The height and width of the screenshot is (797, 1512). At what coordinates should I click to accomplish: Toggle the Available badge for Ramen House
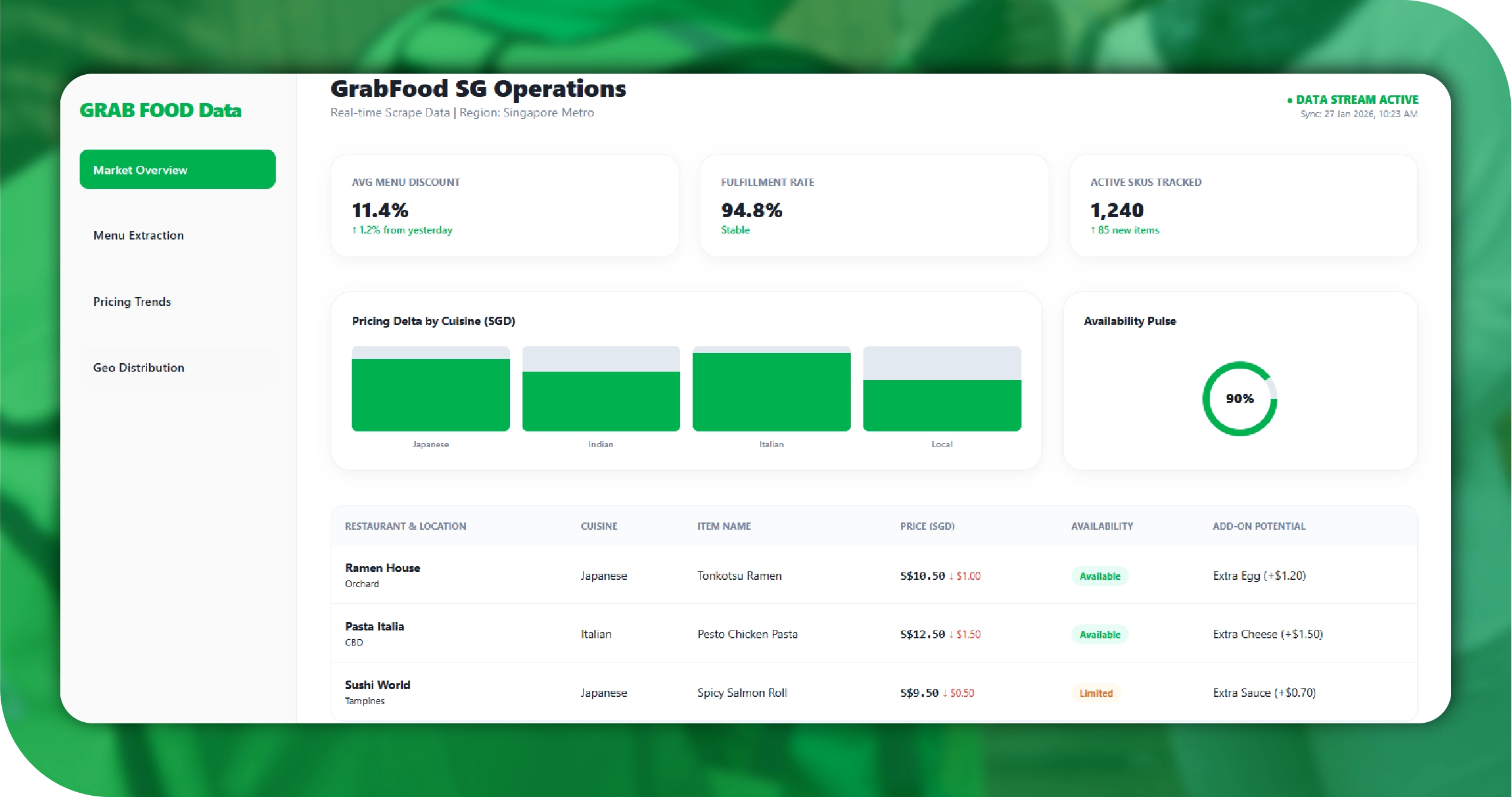tap(1099, 576)
